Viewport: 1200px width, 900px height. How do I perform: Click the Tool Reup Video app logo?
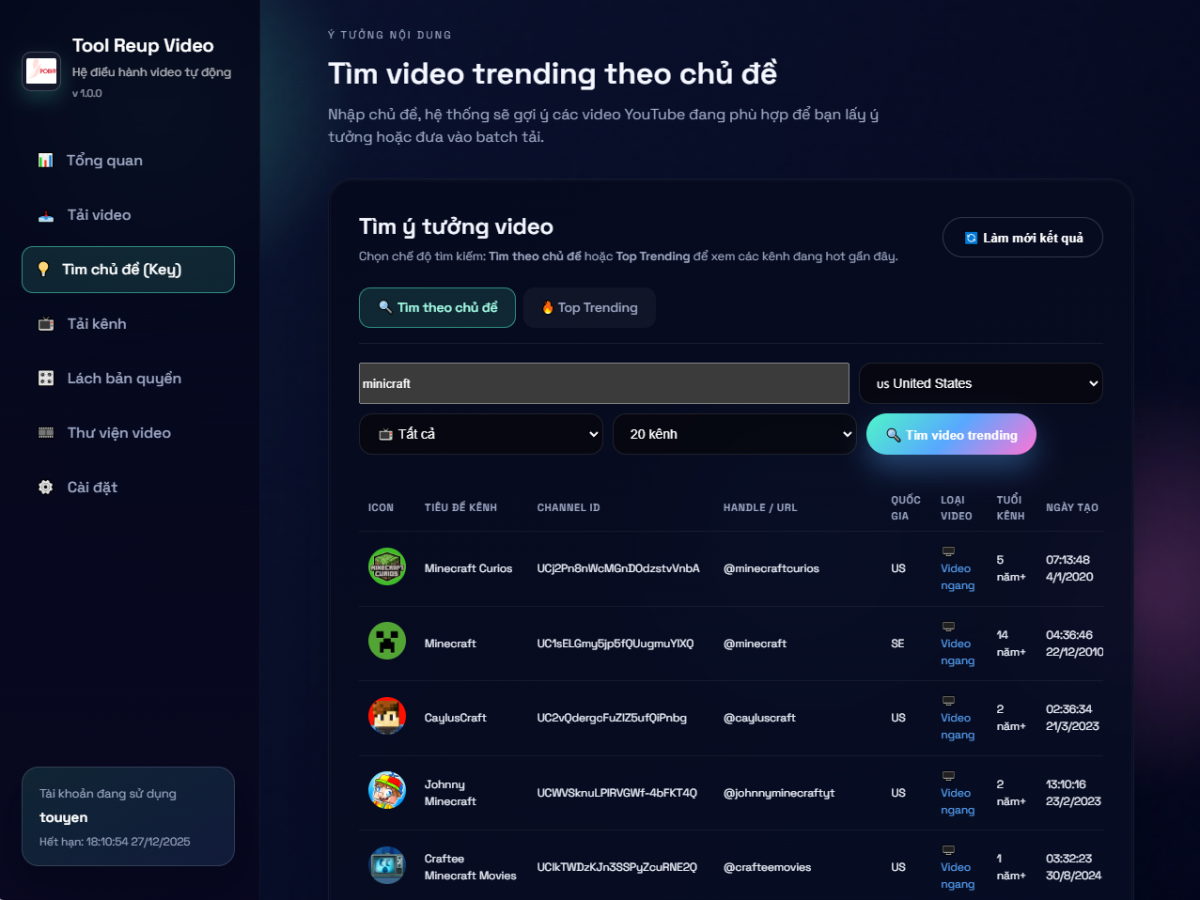[x=41, y=71]
